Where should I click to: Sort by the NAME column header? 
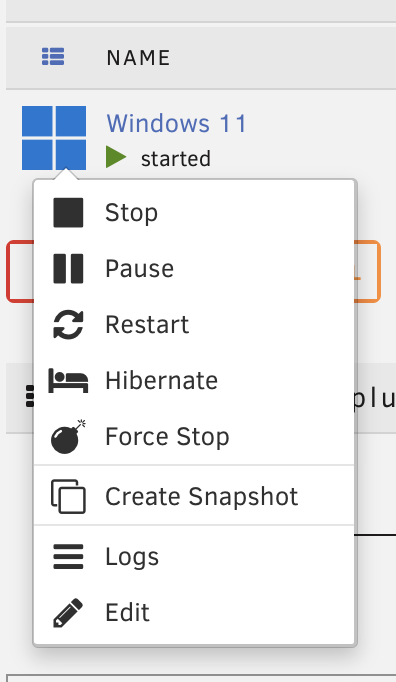pyautogui.click(x=138, y=58)
